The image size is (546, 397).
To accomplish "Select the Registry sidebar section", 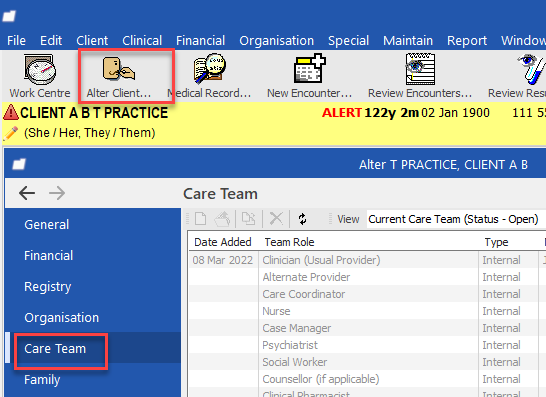I will 93,286.
